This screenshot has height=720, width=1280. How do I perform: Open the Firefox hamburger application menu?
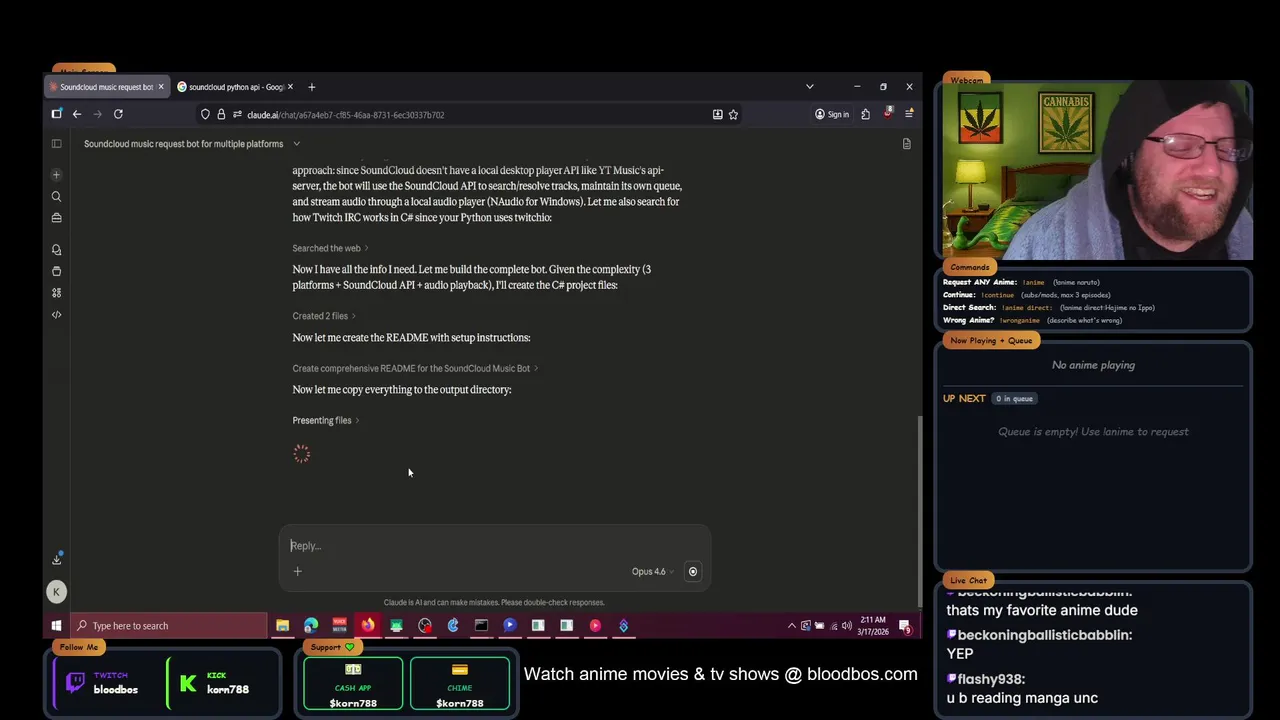coord(908,114)
